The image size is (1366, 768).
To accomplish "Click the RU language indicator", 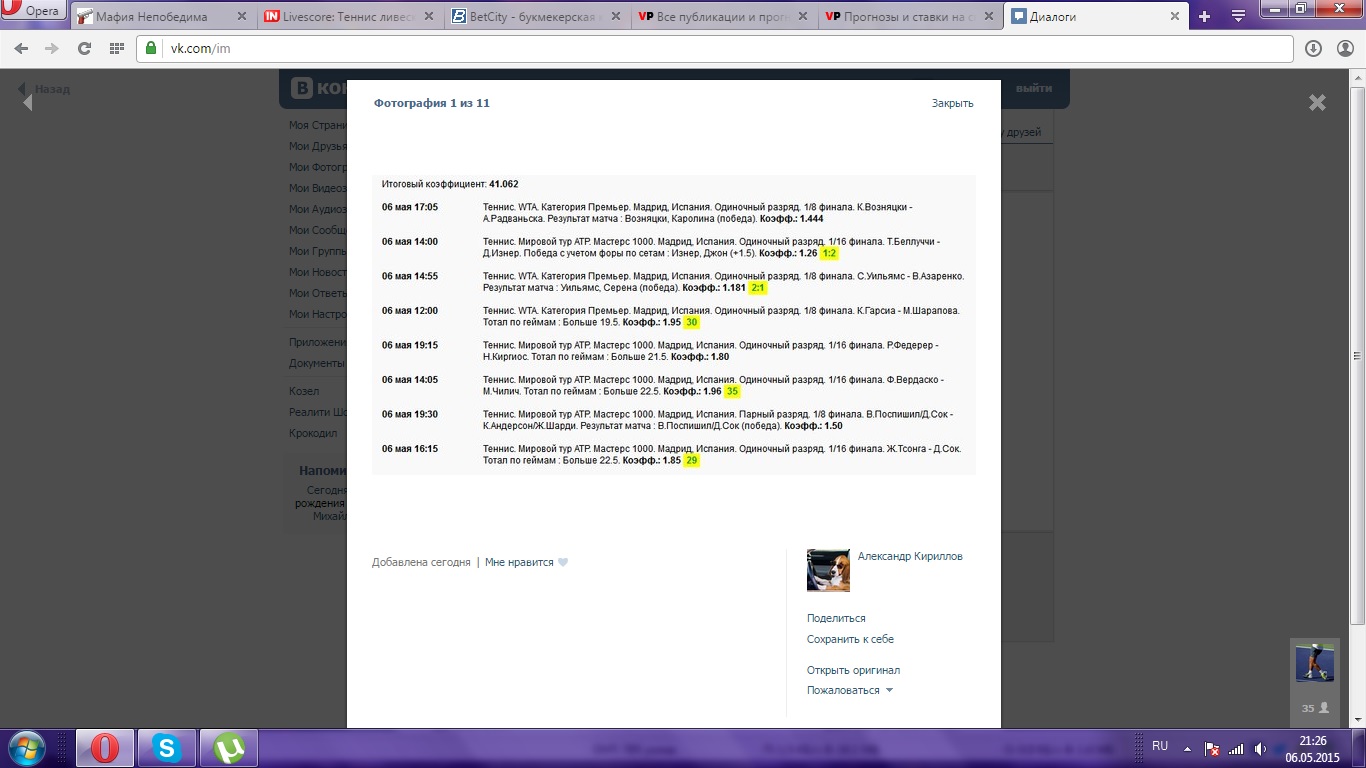I will click(x=1160, y=746).
